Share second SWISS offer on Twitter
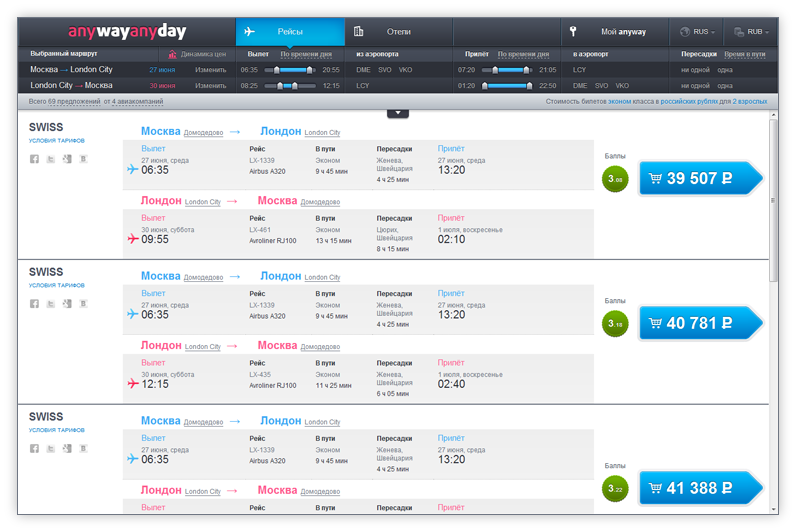The height and width of the screenshot is (532, 796). pyautogui.click(x=51, y=304)
